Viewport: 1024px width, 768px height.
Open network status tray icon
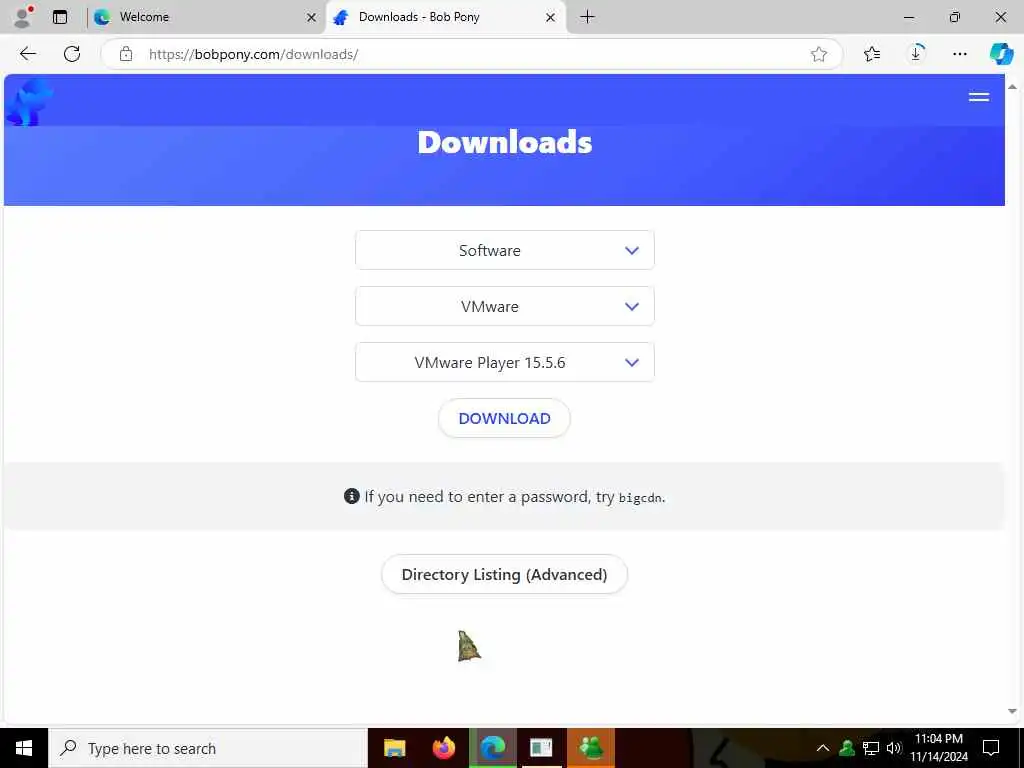(871, 748)
